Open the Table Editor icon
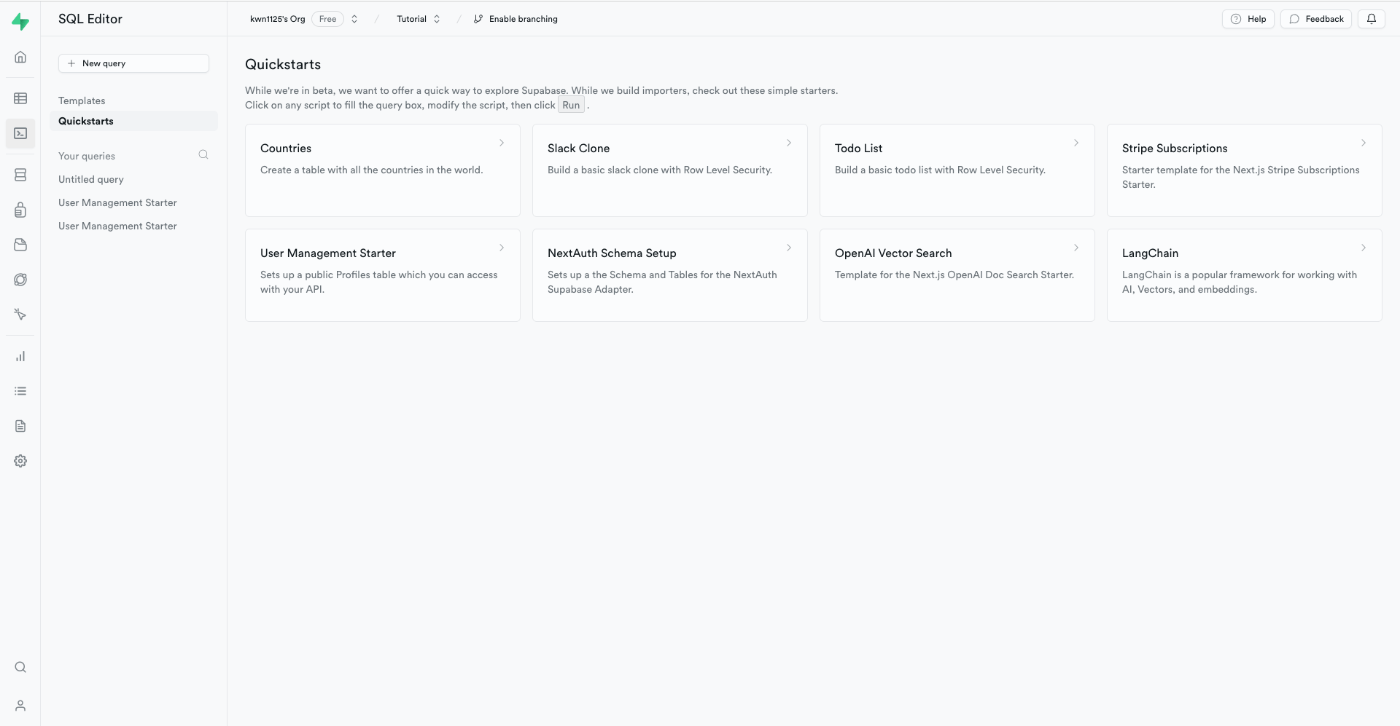Screen dimensions: 1400x726 pyautogui.click(x=20, y=98)
